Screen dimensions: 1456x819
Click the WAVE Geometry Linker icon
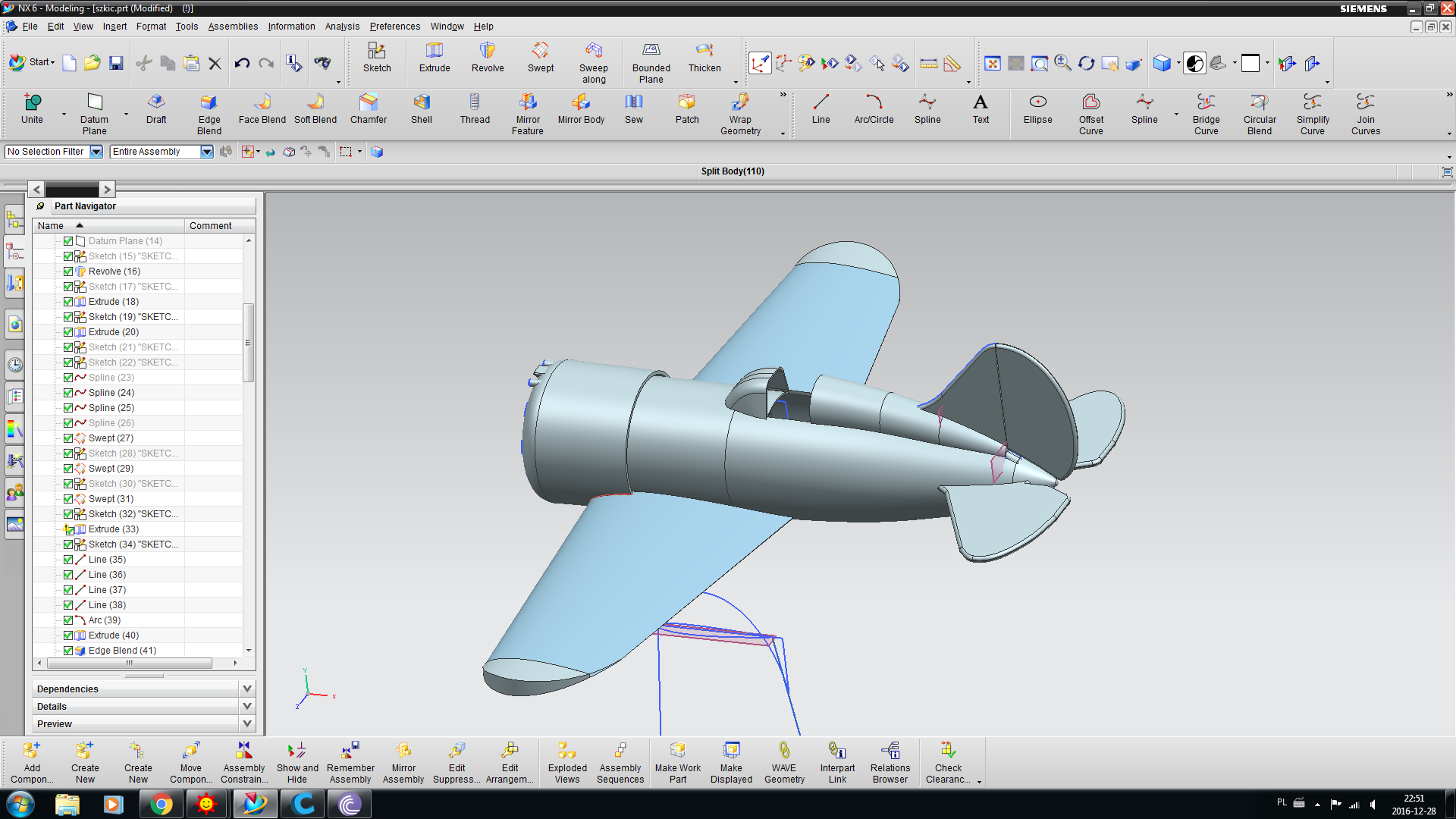point(784,751)
